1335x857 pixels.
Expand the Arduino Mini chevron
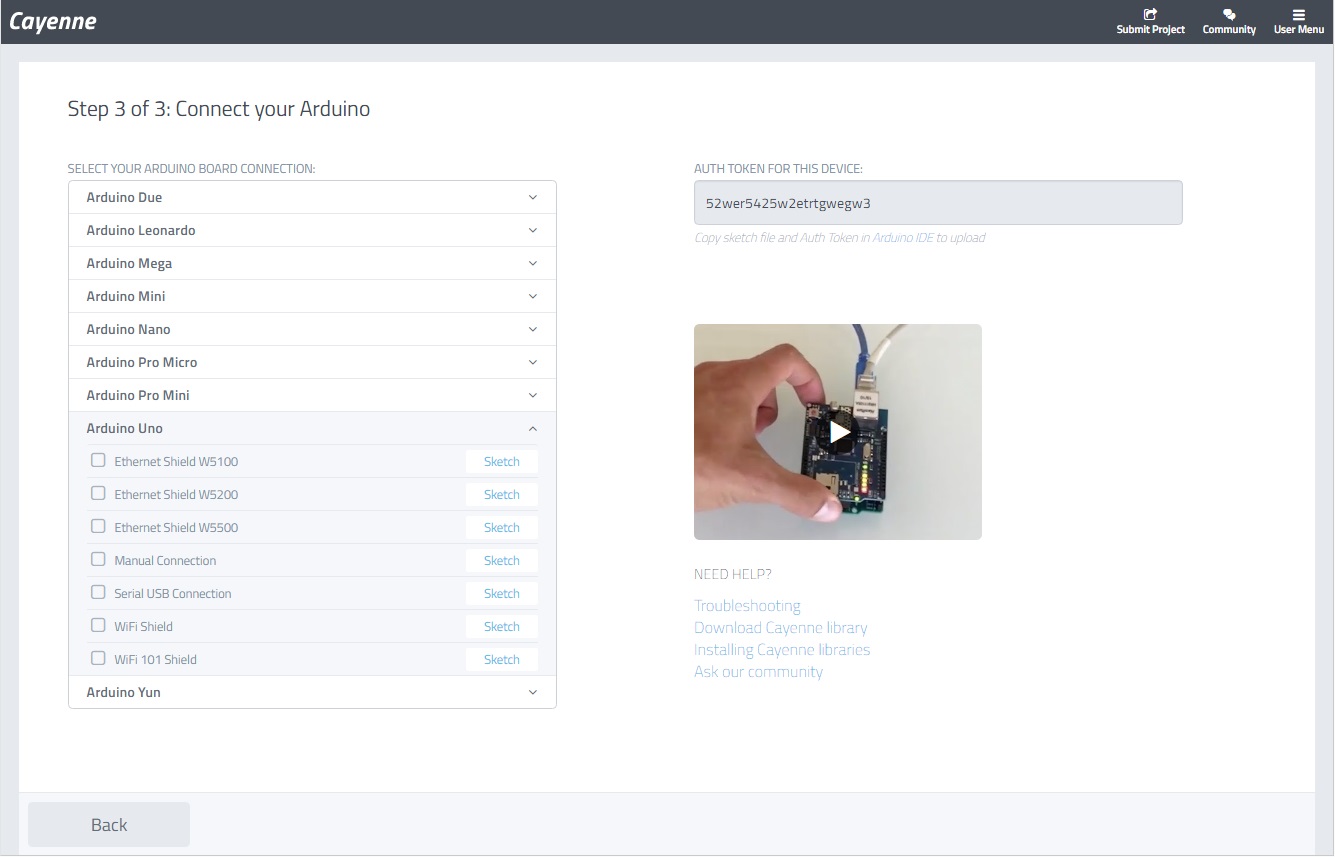point(533,296)
